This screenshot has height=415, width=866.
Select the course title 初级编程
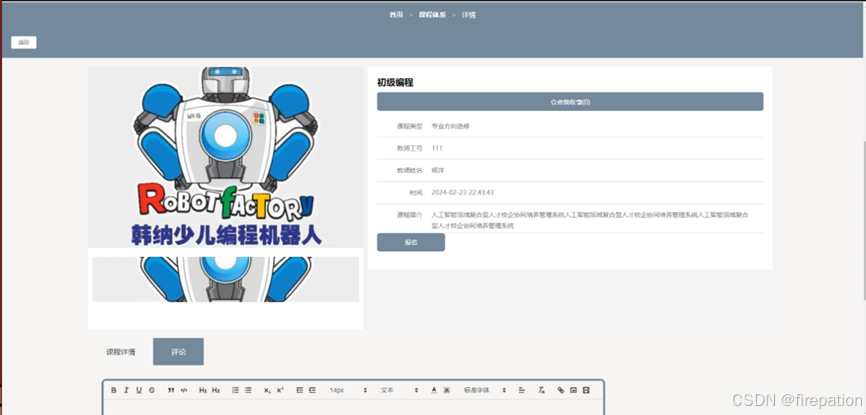point(395,82)
